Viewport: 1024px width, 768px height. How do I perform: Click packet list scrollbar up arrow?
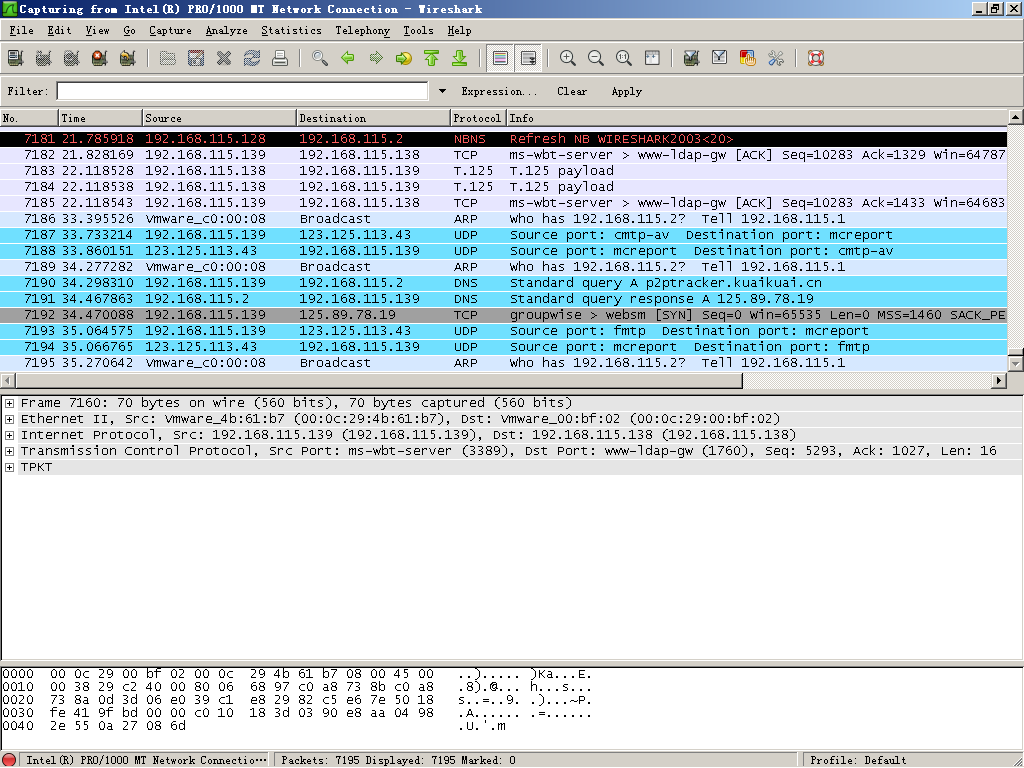(x=1016, y=117)
